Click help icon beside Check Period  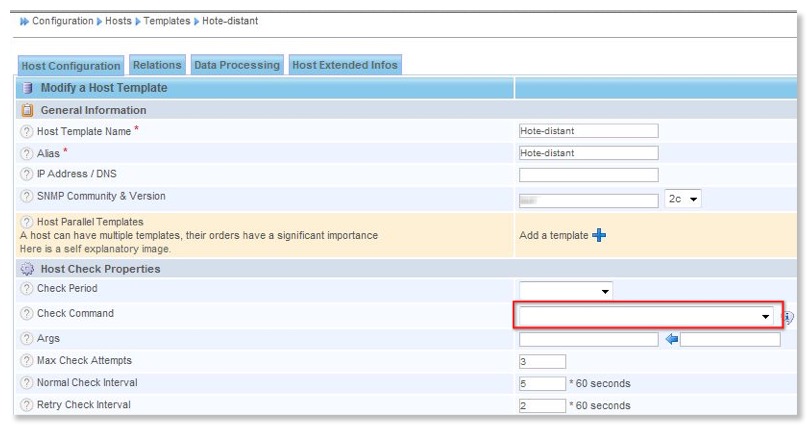click(27, 289)
